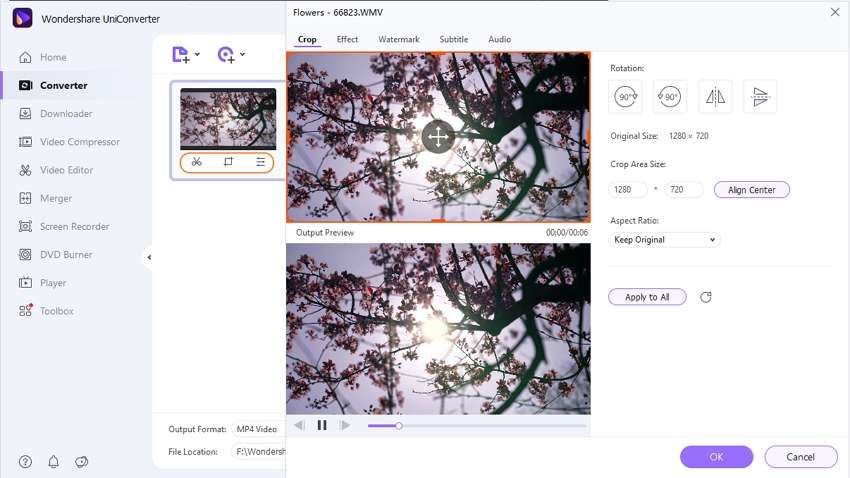Click the Add from device disc icon
The height and width of the screenshot is (478, 850).
[226, 55]
